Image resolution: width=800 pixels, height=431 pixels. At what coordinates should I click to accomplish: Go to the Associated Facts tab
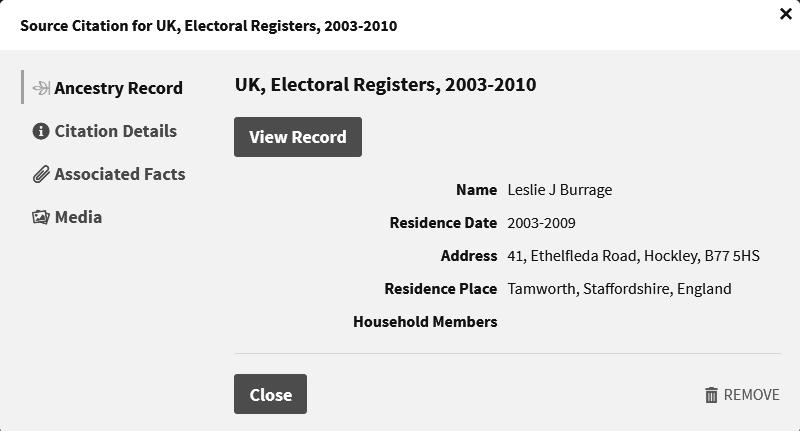(119, 174)
